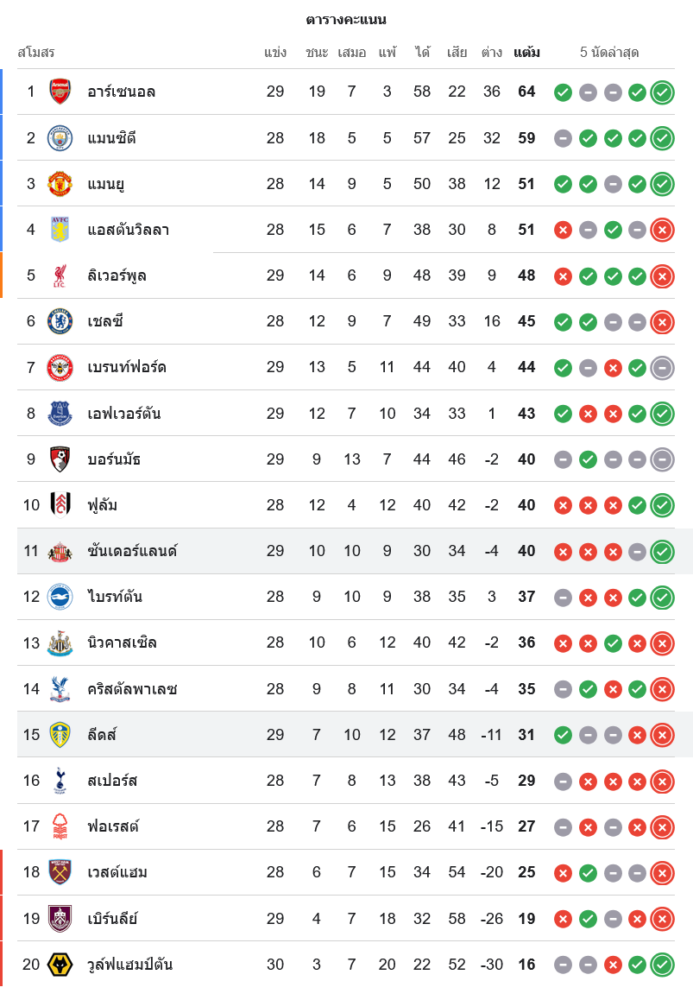Click the Manchester City club crest

[x=60, y=138]
